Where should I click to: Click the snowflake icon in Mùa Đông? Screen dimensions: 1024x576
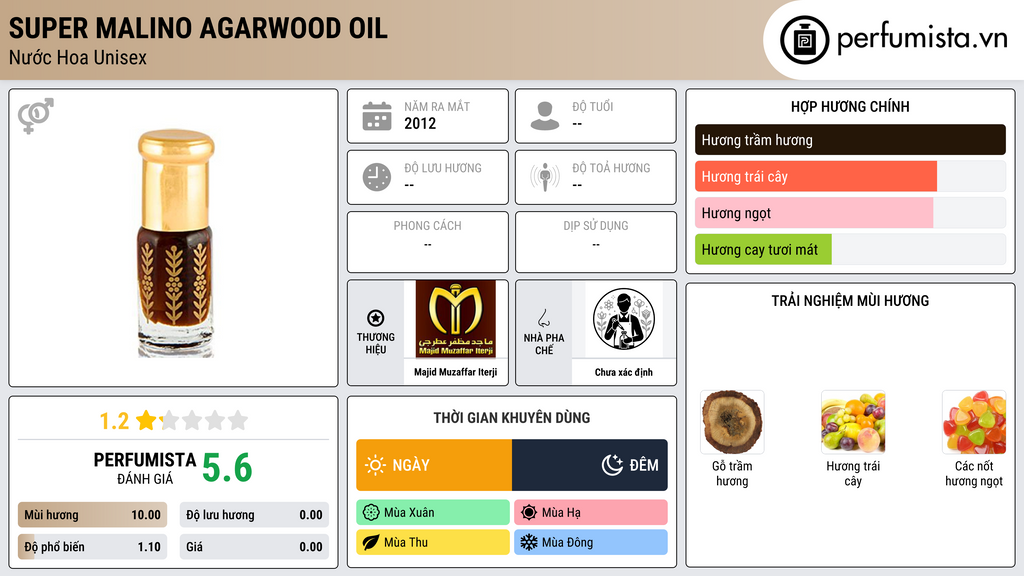(x=529, y=542)
